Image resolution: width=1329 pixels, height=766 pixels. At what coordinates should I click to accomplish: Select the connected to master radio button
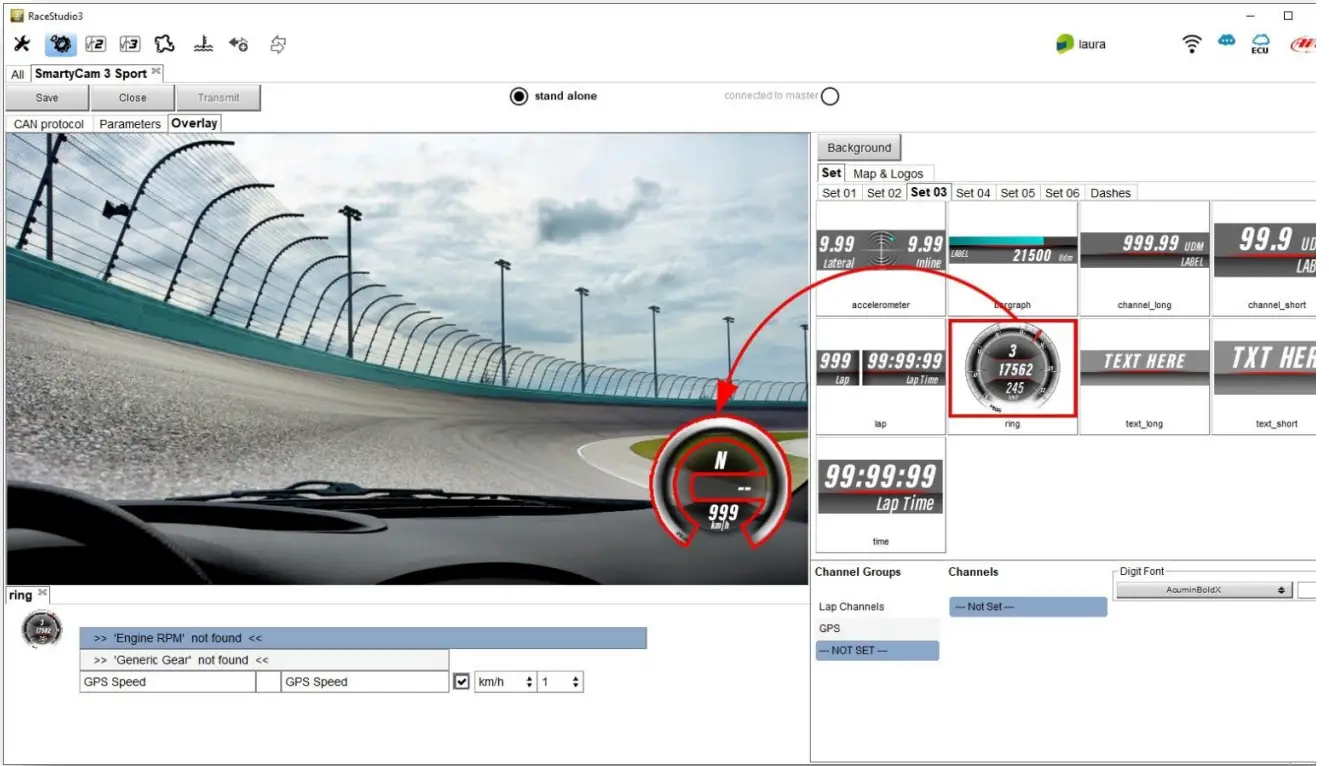pyautogui.click(x=829, y=96)
